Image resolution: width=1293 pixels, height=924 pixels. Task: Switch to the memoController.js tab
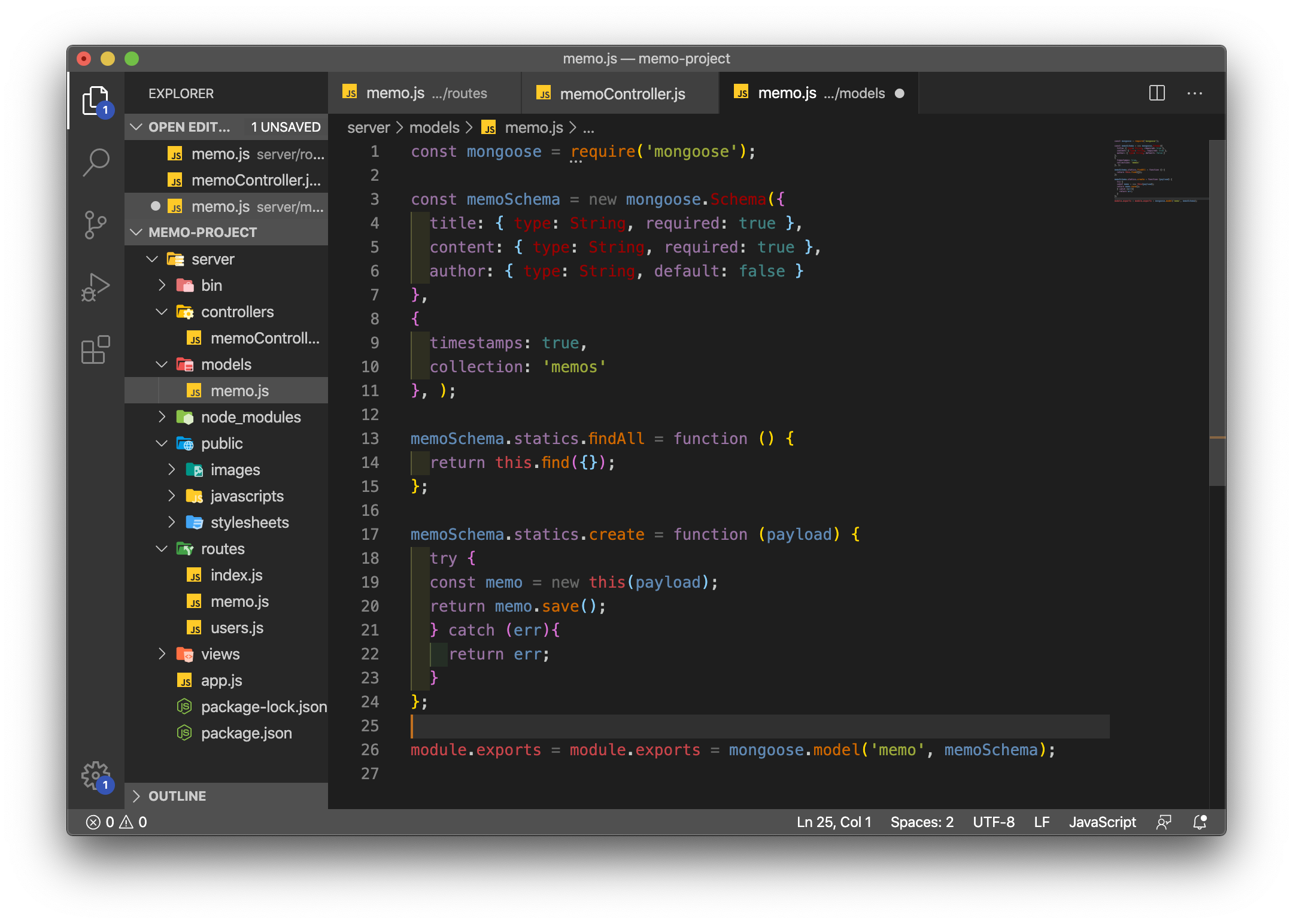coord(621,93)
